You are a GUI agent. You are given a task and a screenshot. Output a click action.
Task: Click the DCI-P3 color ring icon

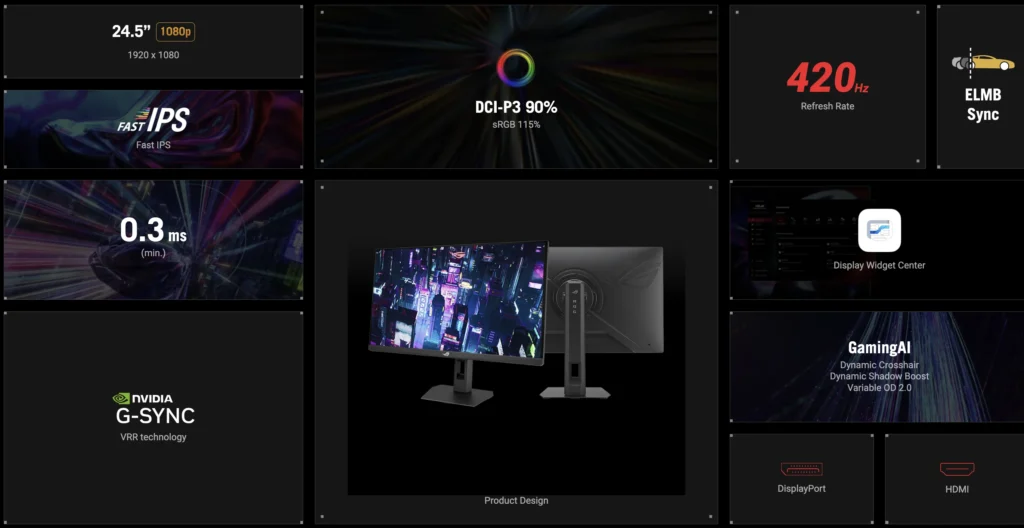click(x=516, y=68)
